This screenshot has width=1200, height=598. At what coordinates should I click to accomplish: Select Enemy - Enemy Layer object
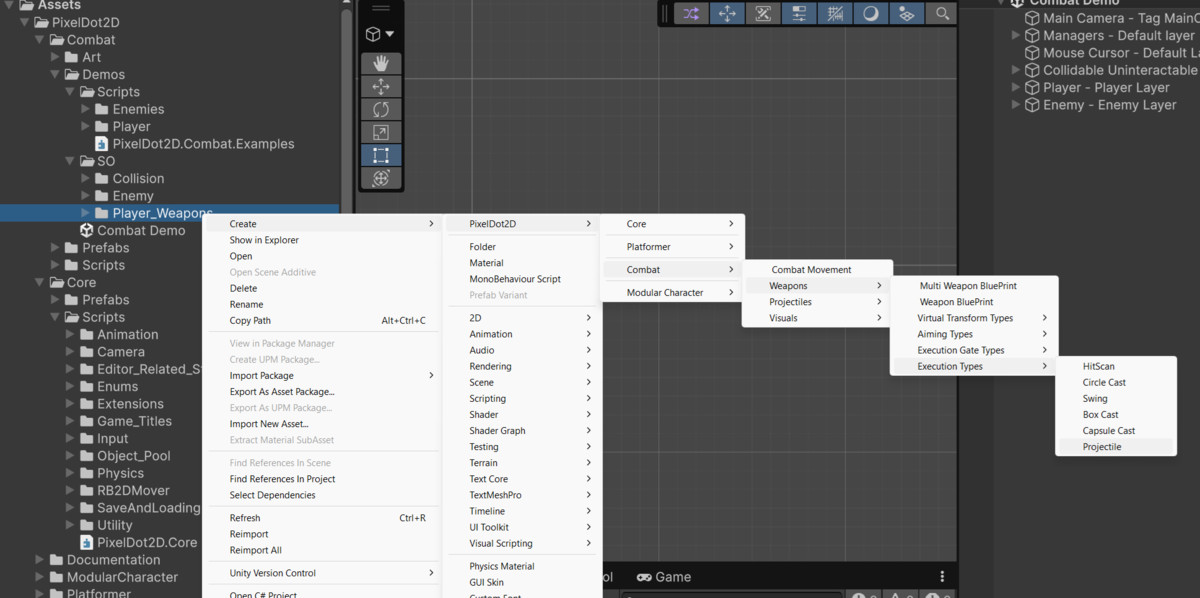pos(1100,105)
